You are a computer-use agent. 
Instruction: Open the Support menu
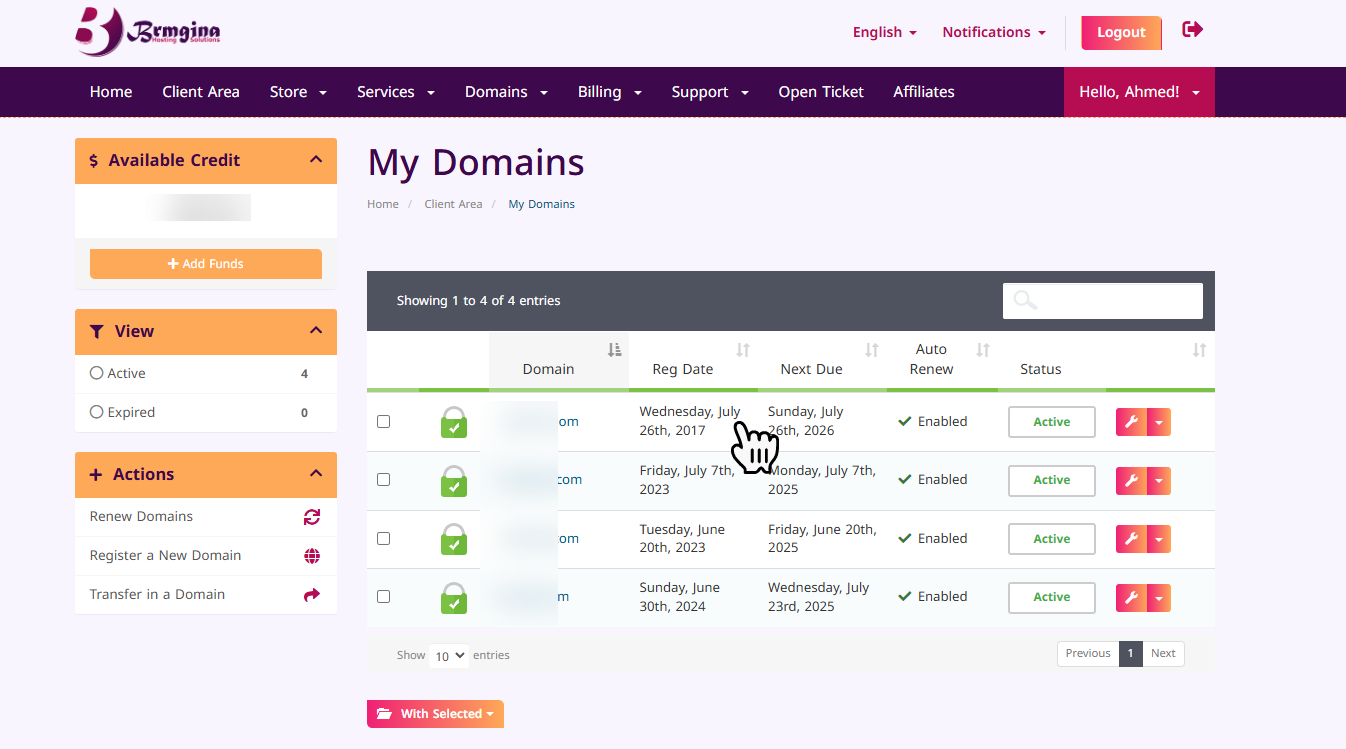click(x=710, y=92)
